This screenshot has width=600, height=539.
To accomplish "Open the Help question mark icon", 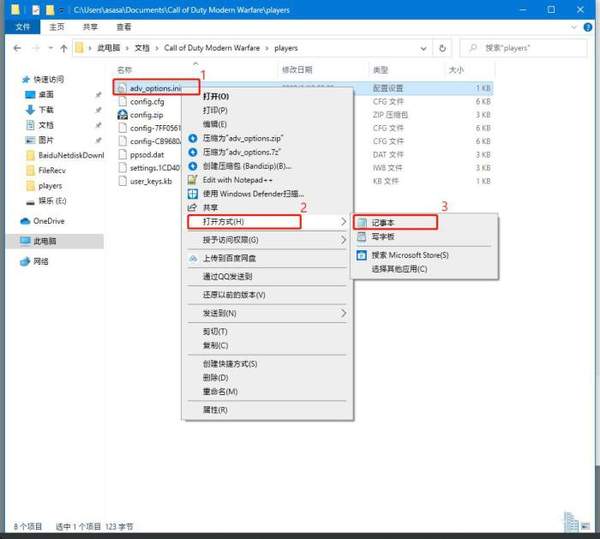I will click(588, 27).
